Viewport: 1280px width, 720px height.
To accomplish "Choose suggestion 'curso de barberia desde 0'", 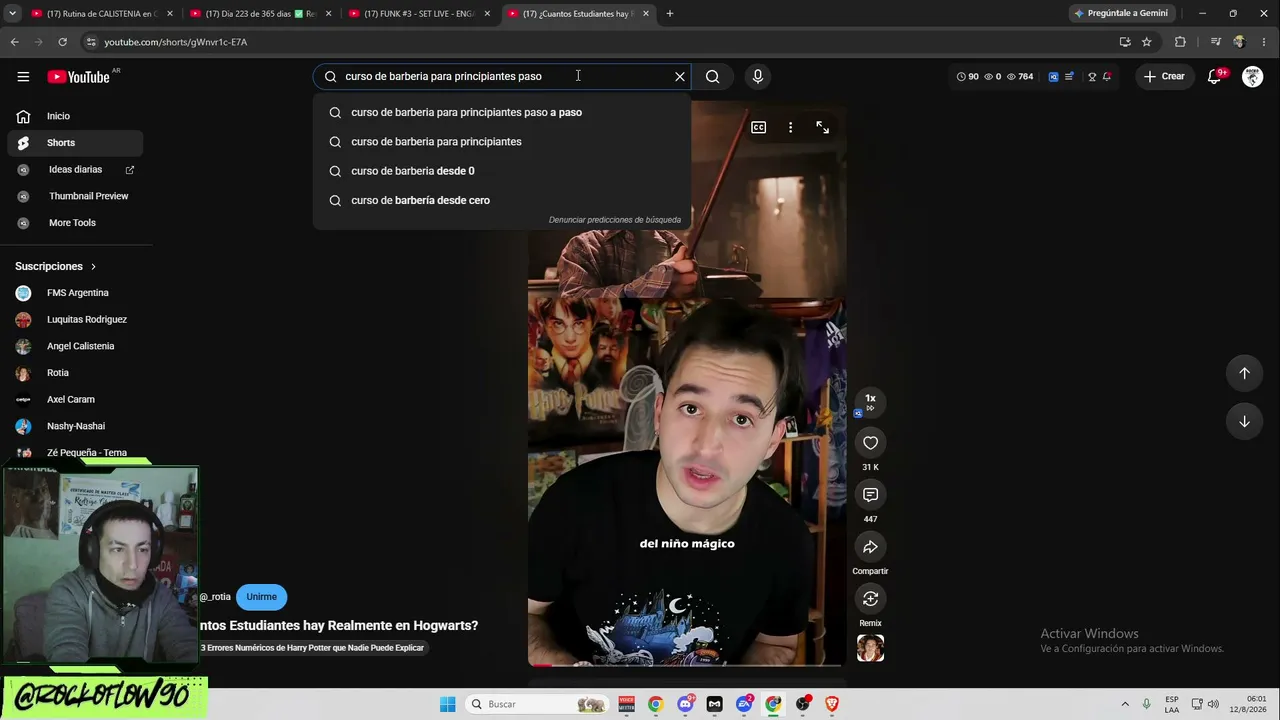I will point(502,171).
